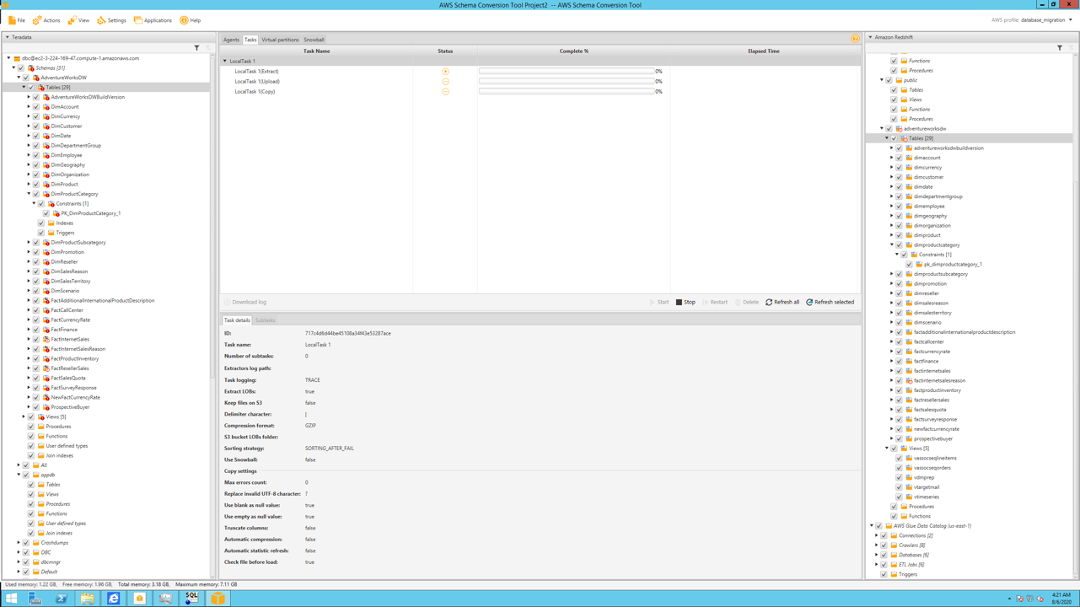Image resolution: width=1080 pixels, height=608 pixels.
Task: Open Internet Explorer from the taskbar
Action: coord(113,598)
